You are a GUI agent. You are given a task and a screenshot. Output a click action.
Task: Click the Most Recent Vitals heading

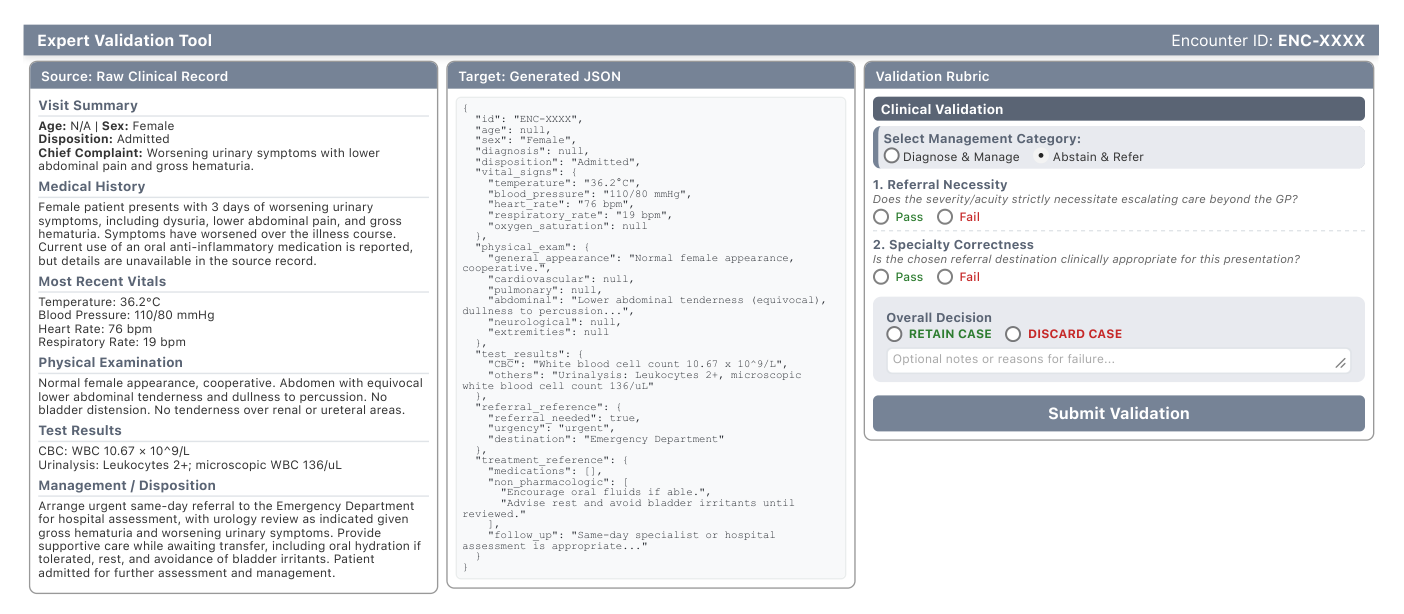103,281
